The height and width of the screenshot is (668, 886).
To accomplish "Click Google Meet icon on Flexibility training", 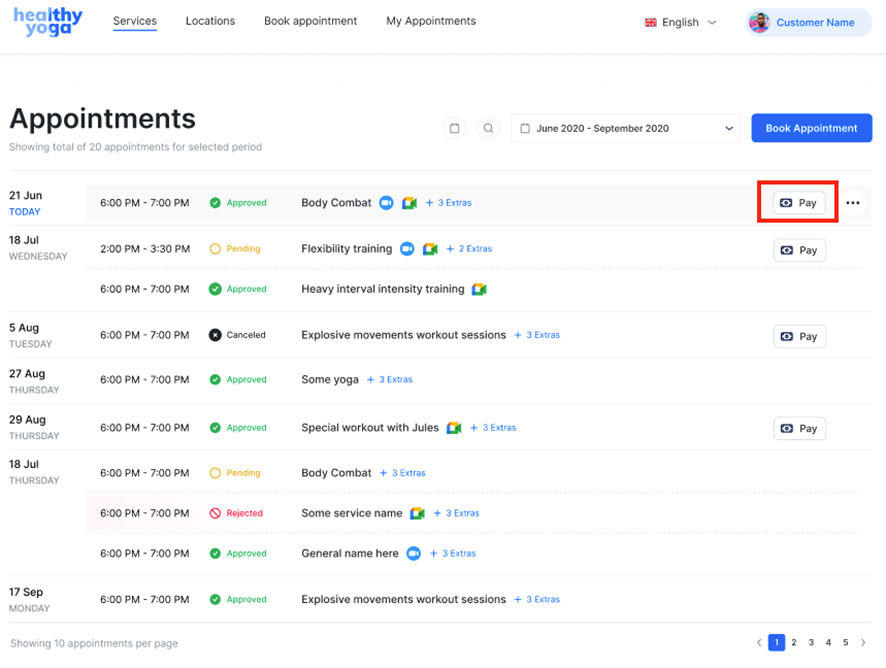I will coord(430,249).
